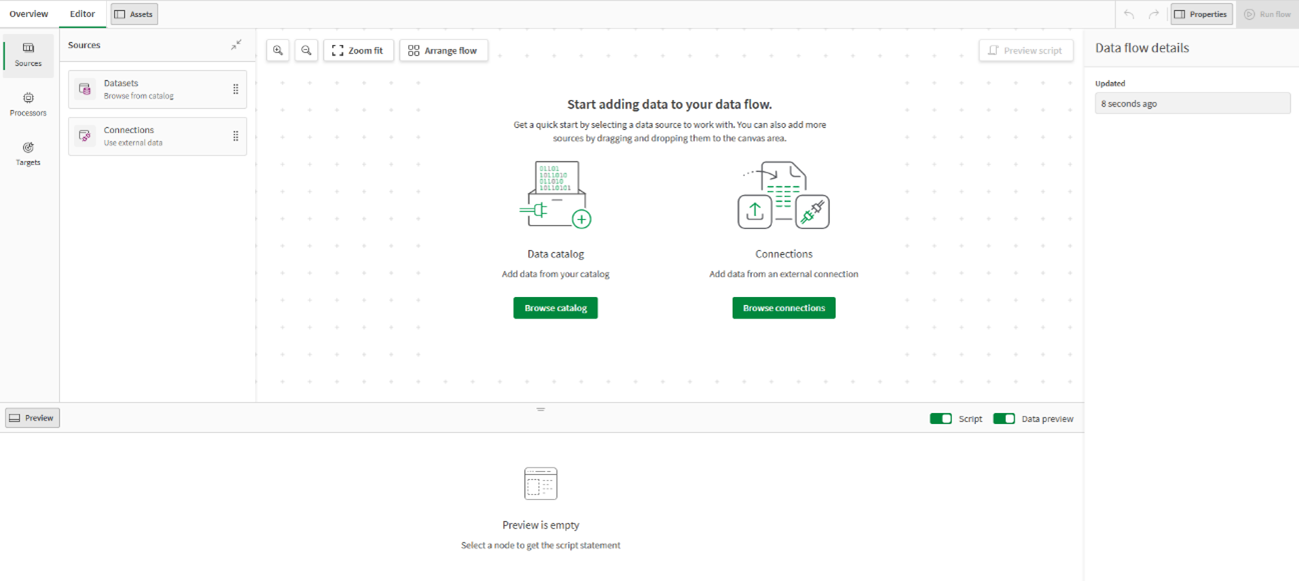The width and height of the screenshot is (1299, 581).
Task: Toggle the Properties panel button
Action: coord(1201,14)
